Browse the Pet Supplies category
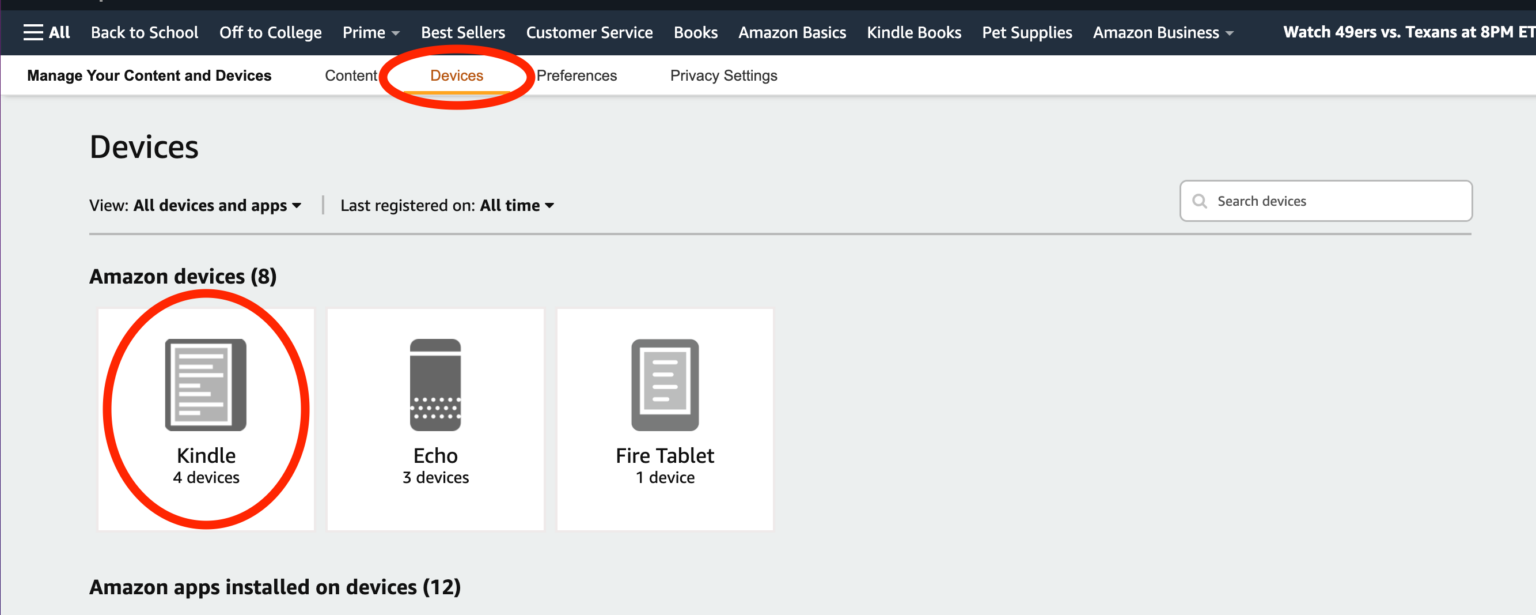The height and width of the screenshot is (615, 1536). pyautogui.click(x=1026, y=31)
